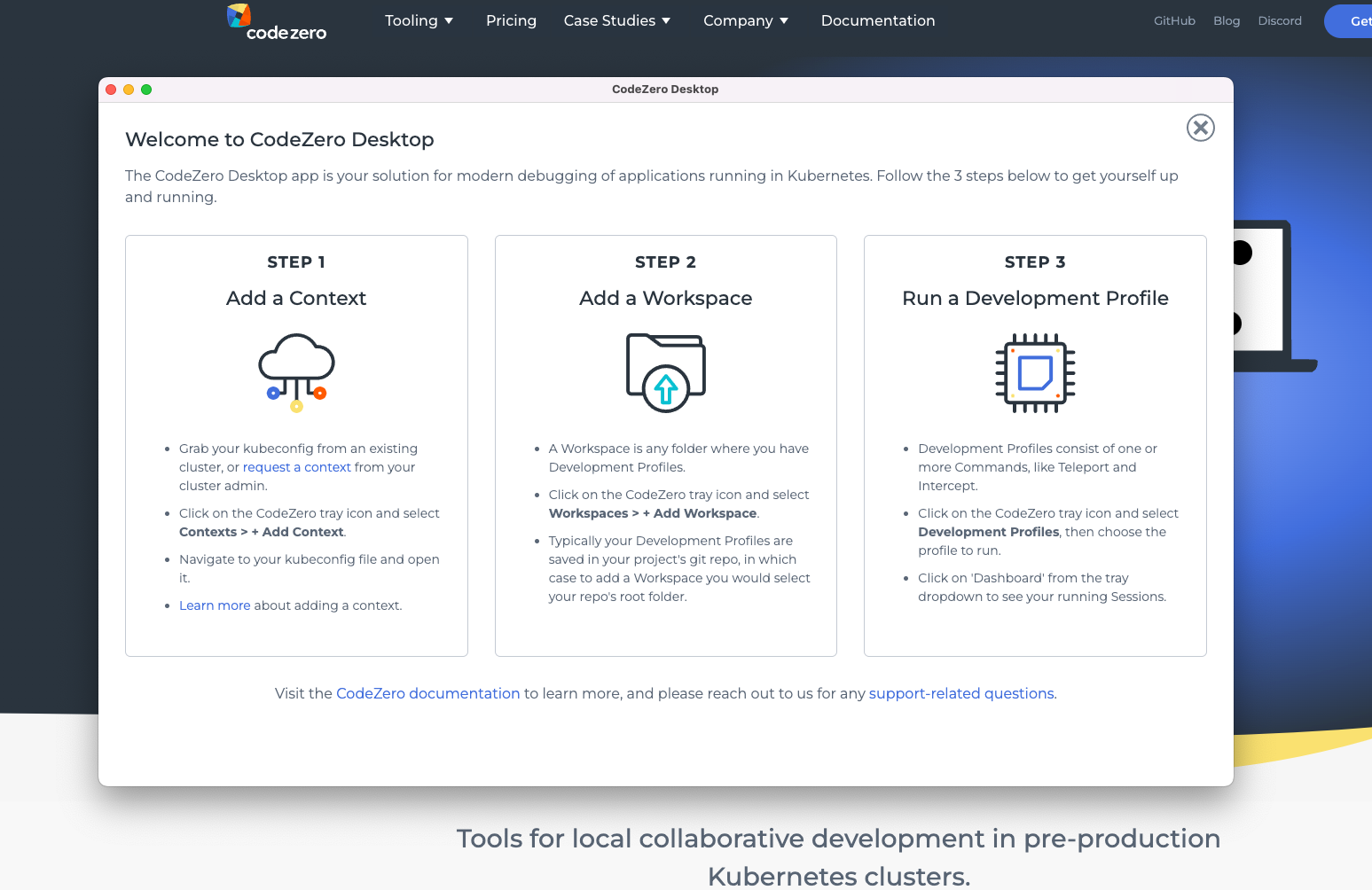This screenshot has width=1372, height=890.
Task: Click the 'Contexts > + Add Context' bold text
Action: click(x=262, y=532)
